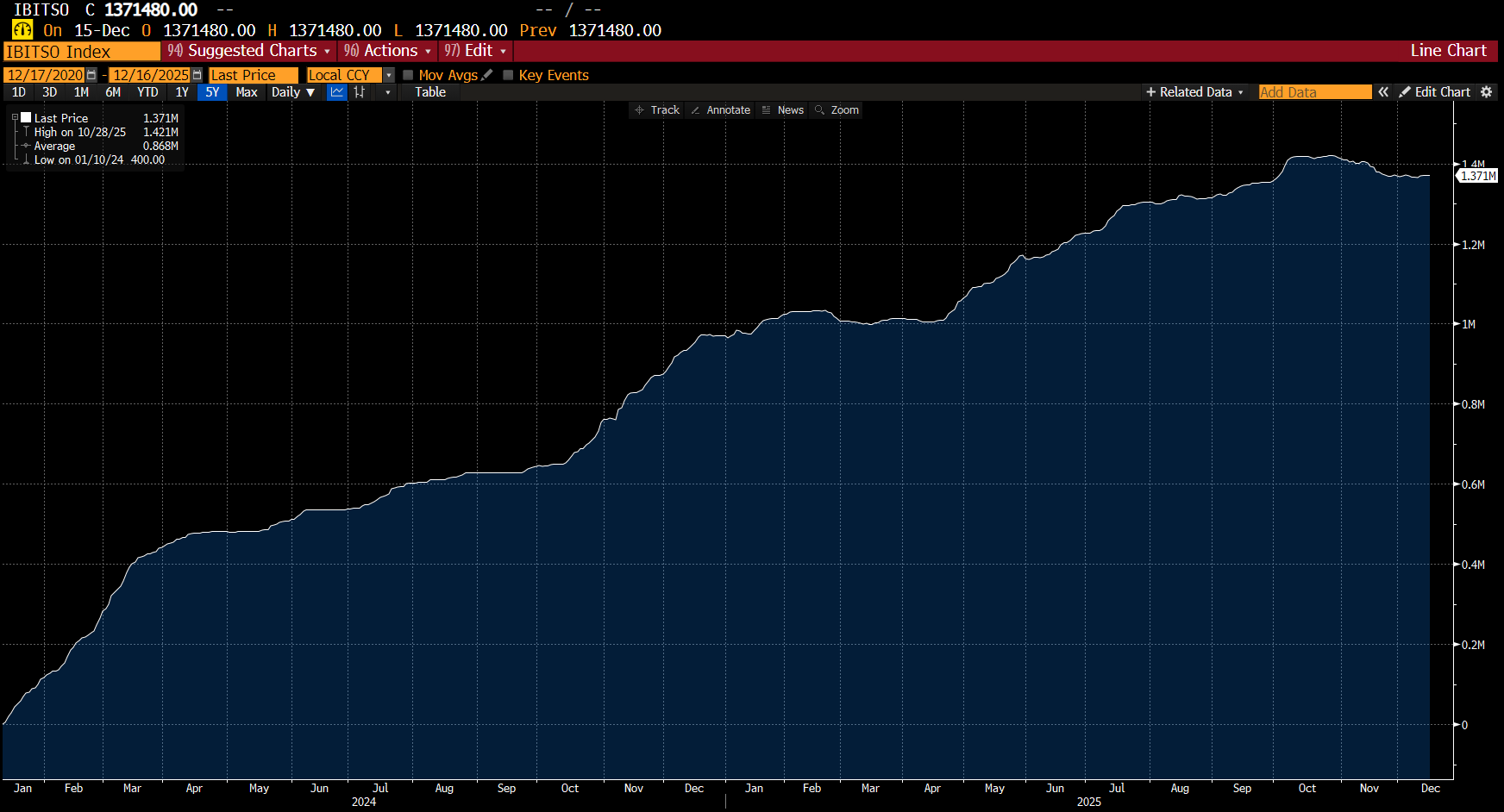Select the 1Y time range tab
Image resolution: width=1504 pixels, height=812 pixels.
182,92
